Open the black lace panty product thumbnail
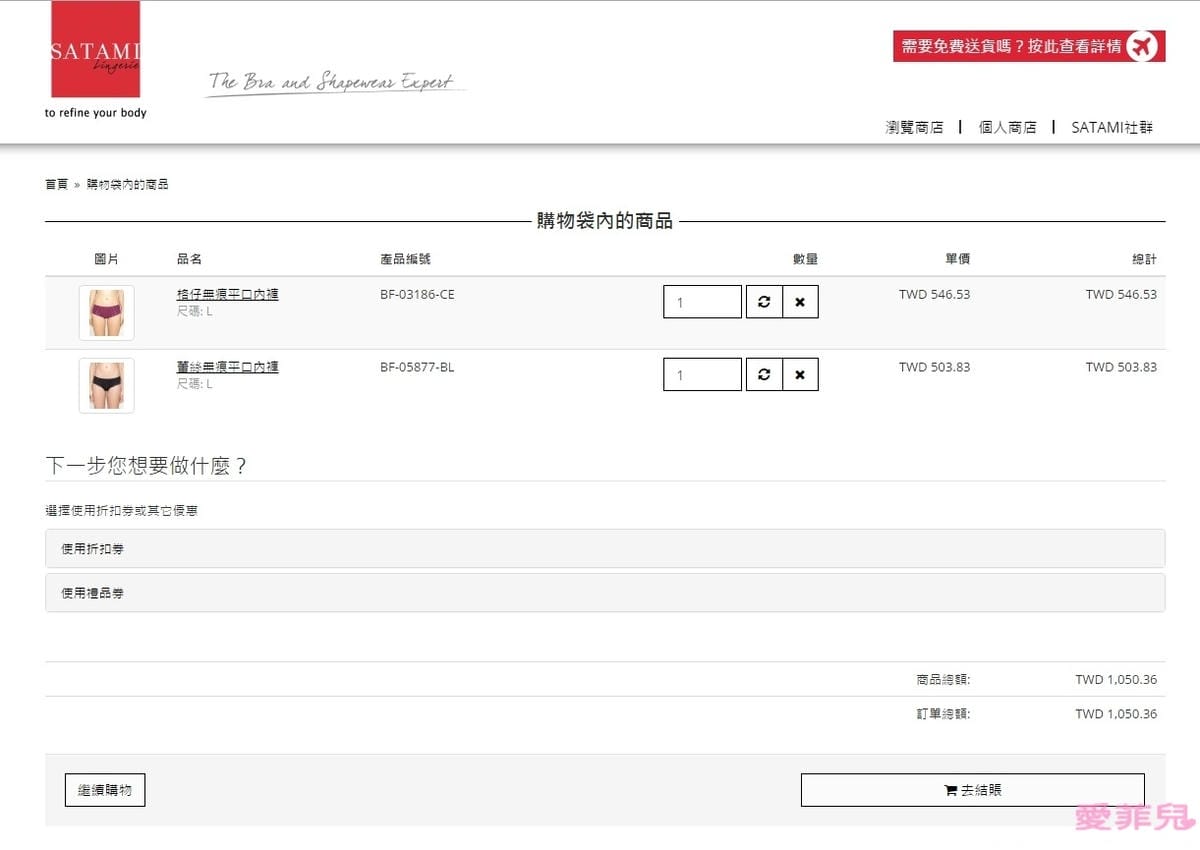This screenshot has height=850, width=1200. 106,386
